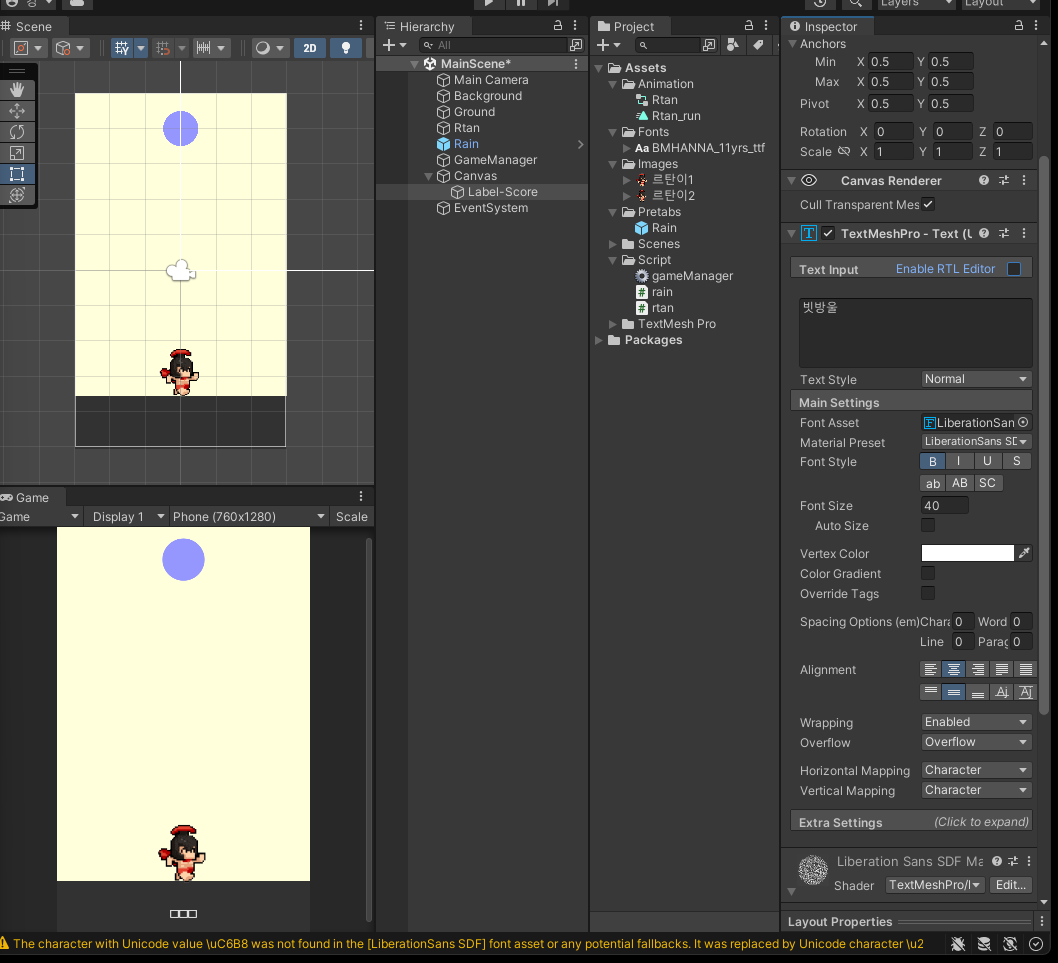Toggle Bold font style button
The width and height of the screenshot is (1058, 963).
pyautogui.click(x=932, y=462)
